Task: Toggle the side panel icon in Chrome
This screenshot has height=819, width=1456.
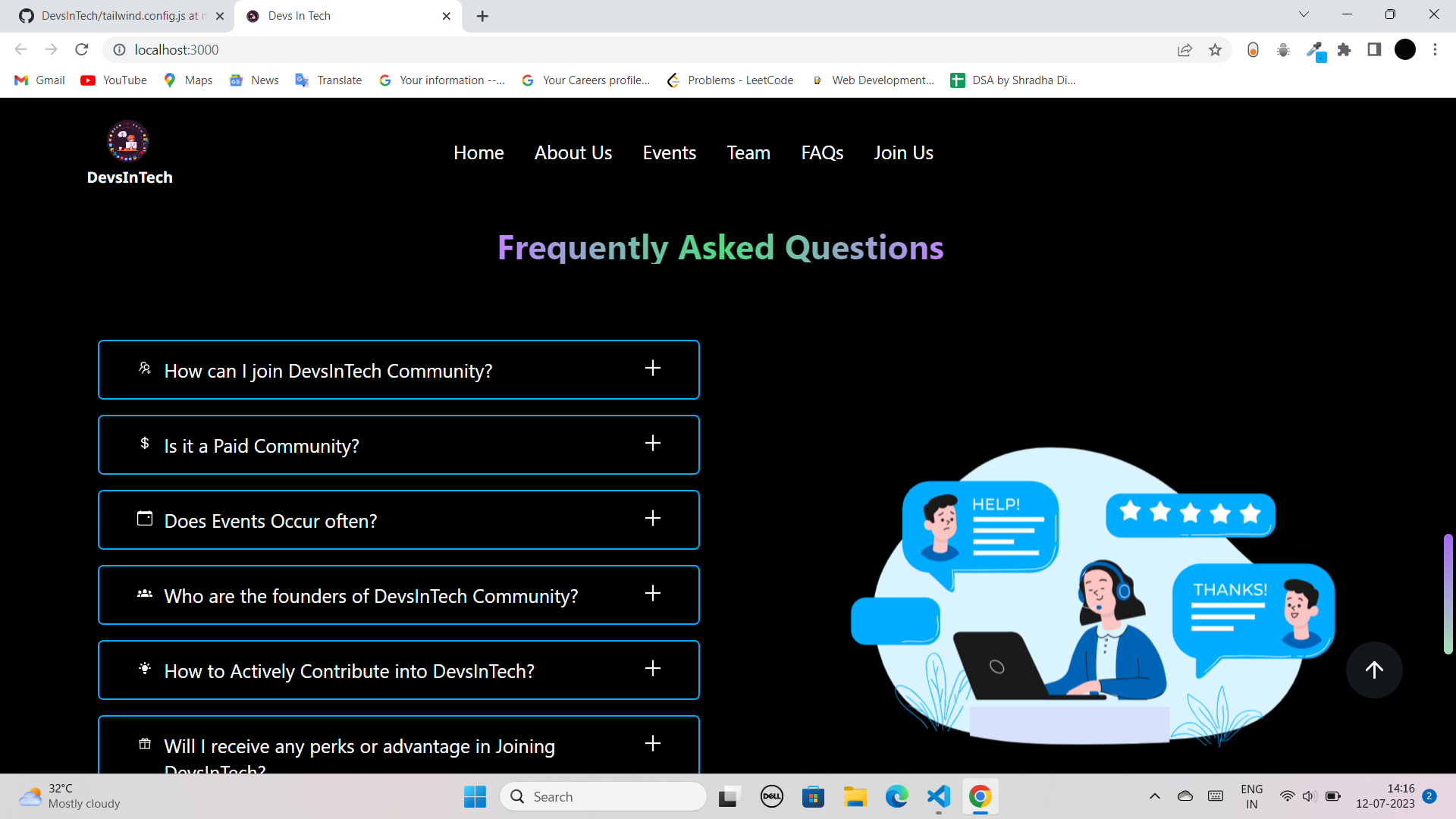Action: [x=1374, y=49]
